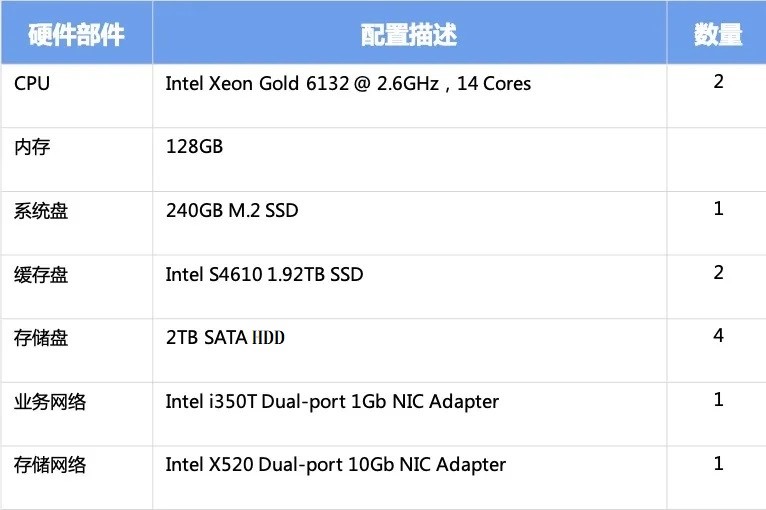This screenshot has height=510, width=766.
Task: Select the 内存 row label
Action: click(x=32, y=147)
